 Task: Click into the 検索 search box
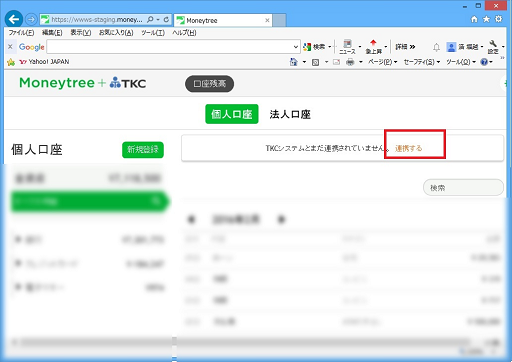[463, 188]
